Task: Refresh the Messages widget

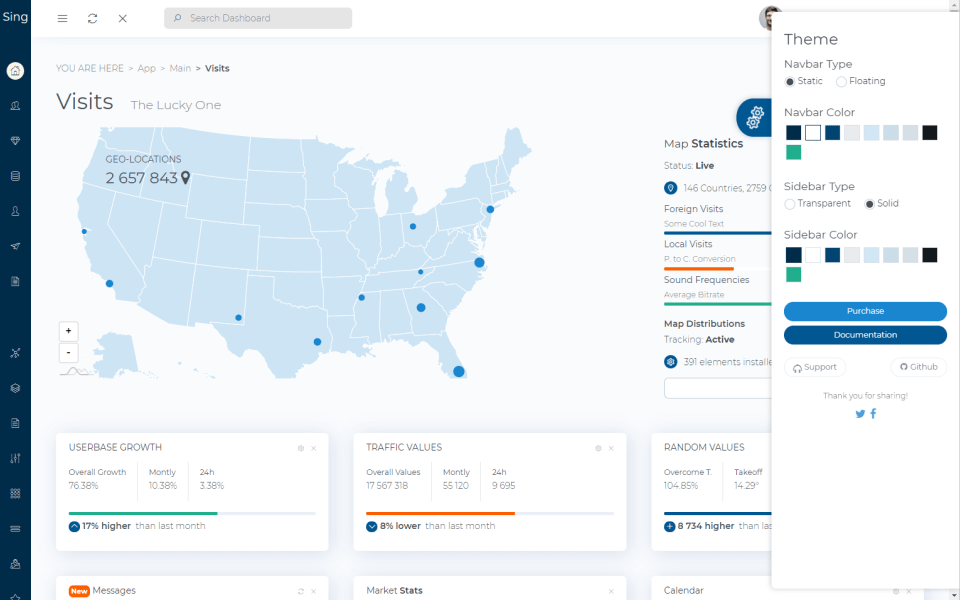Action: (301, 591)
